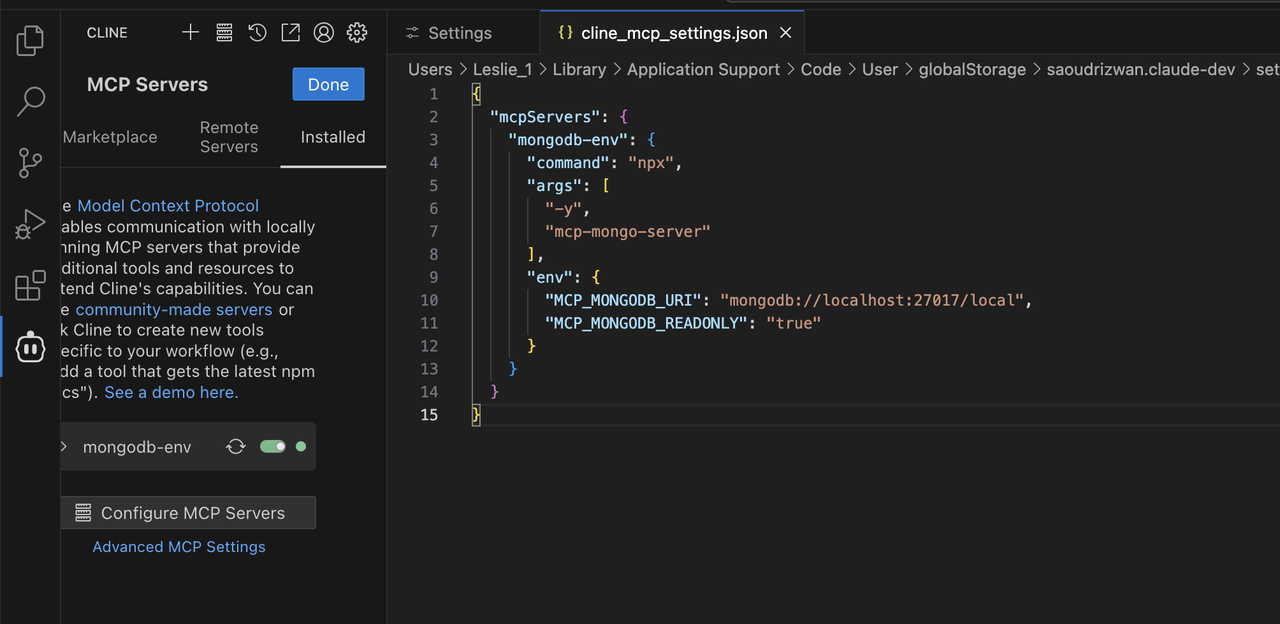Click the Library breadcrumb segment
Screen dimensions: 1280x624
pos(579,69)
